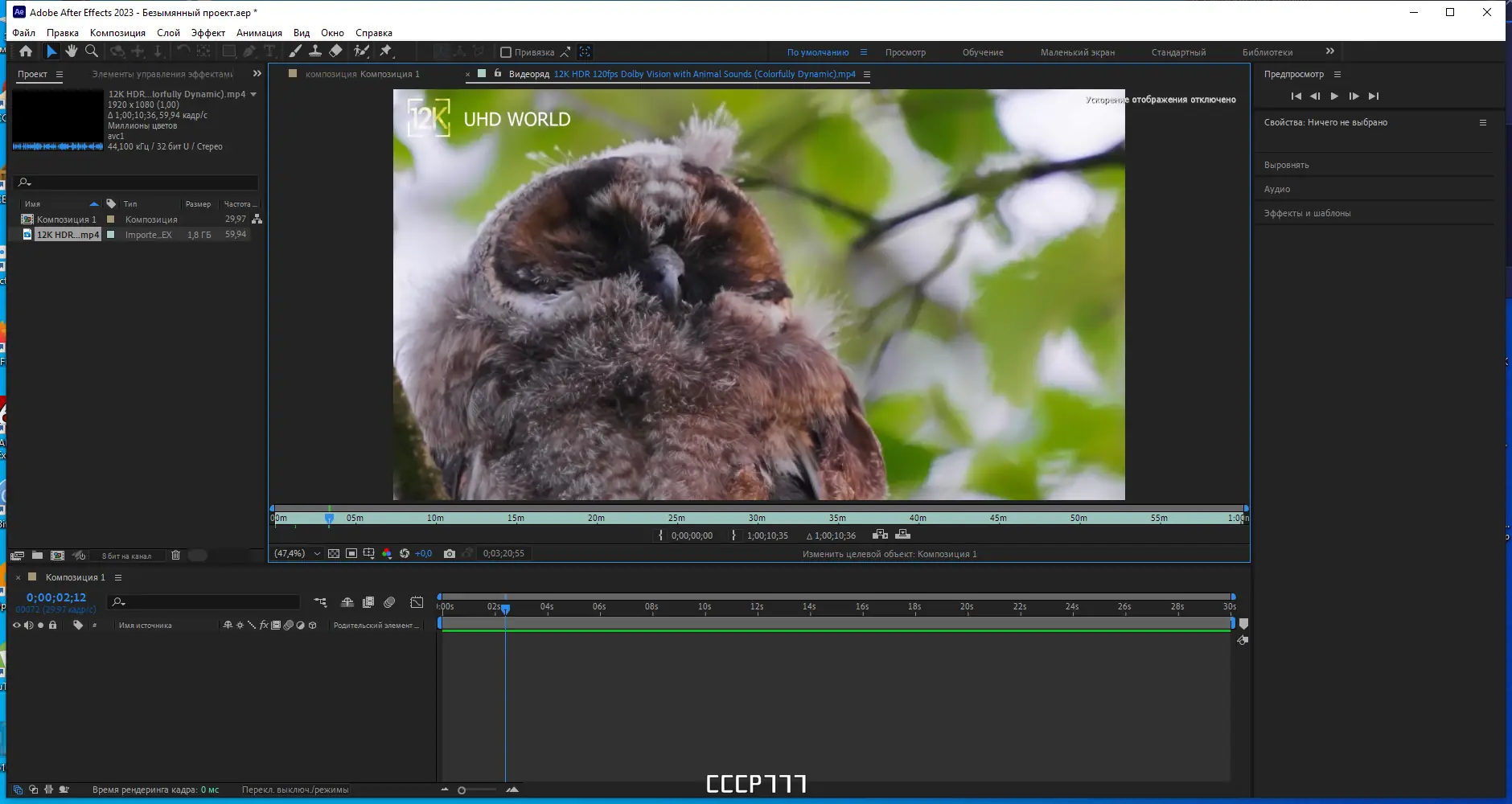Open the magnification ratio dropdown (47,4%)
This screenshot has height=804, width=1512.
[317, 553]
